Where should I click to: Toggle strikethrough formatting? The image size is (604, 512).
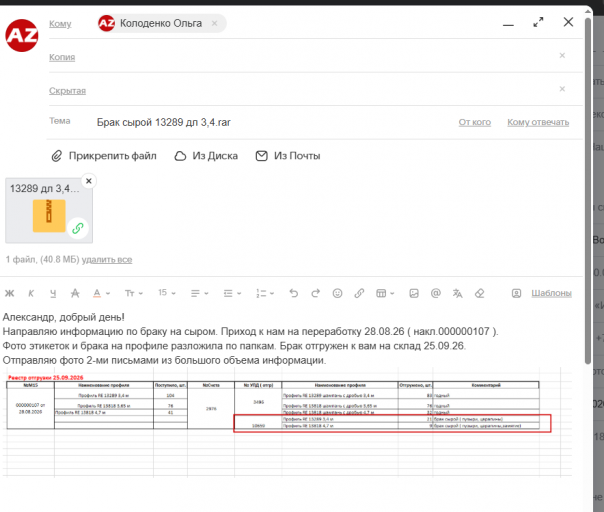point(75,294)
